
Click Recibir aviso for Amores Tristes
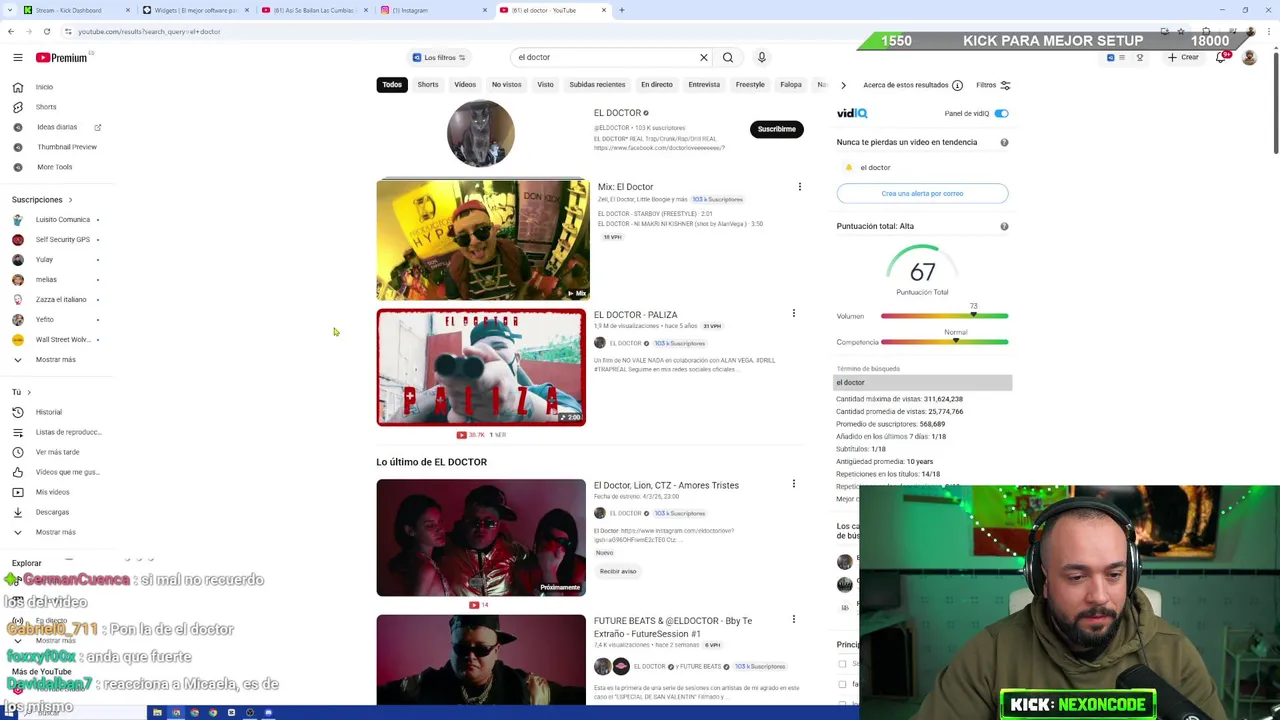618,571
